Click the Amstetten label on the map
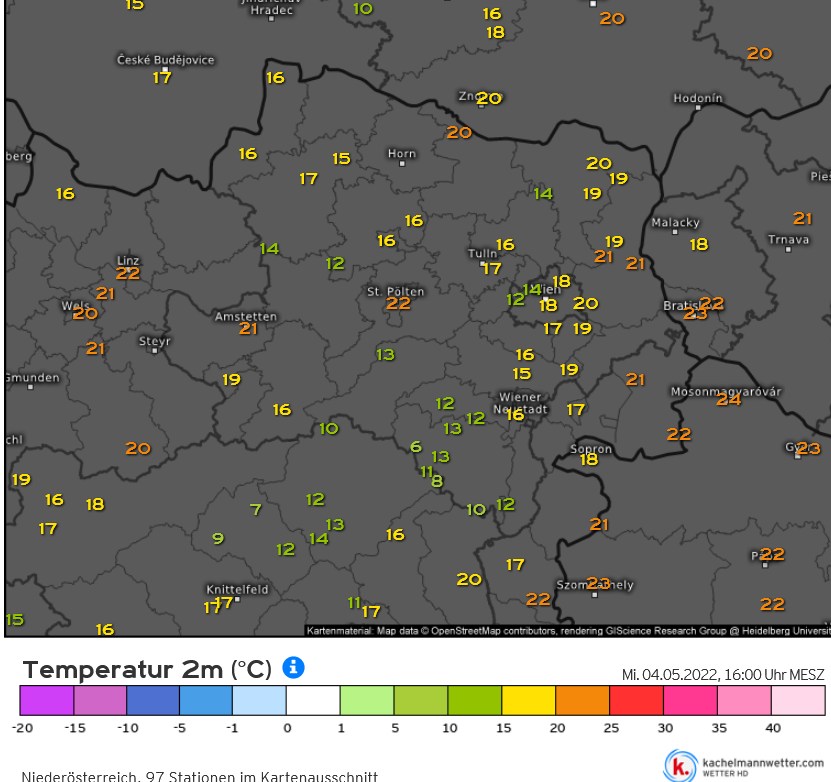 246,316
